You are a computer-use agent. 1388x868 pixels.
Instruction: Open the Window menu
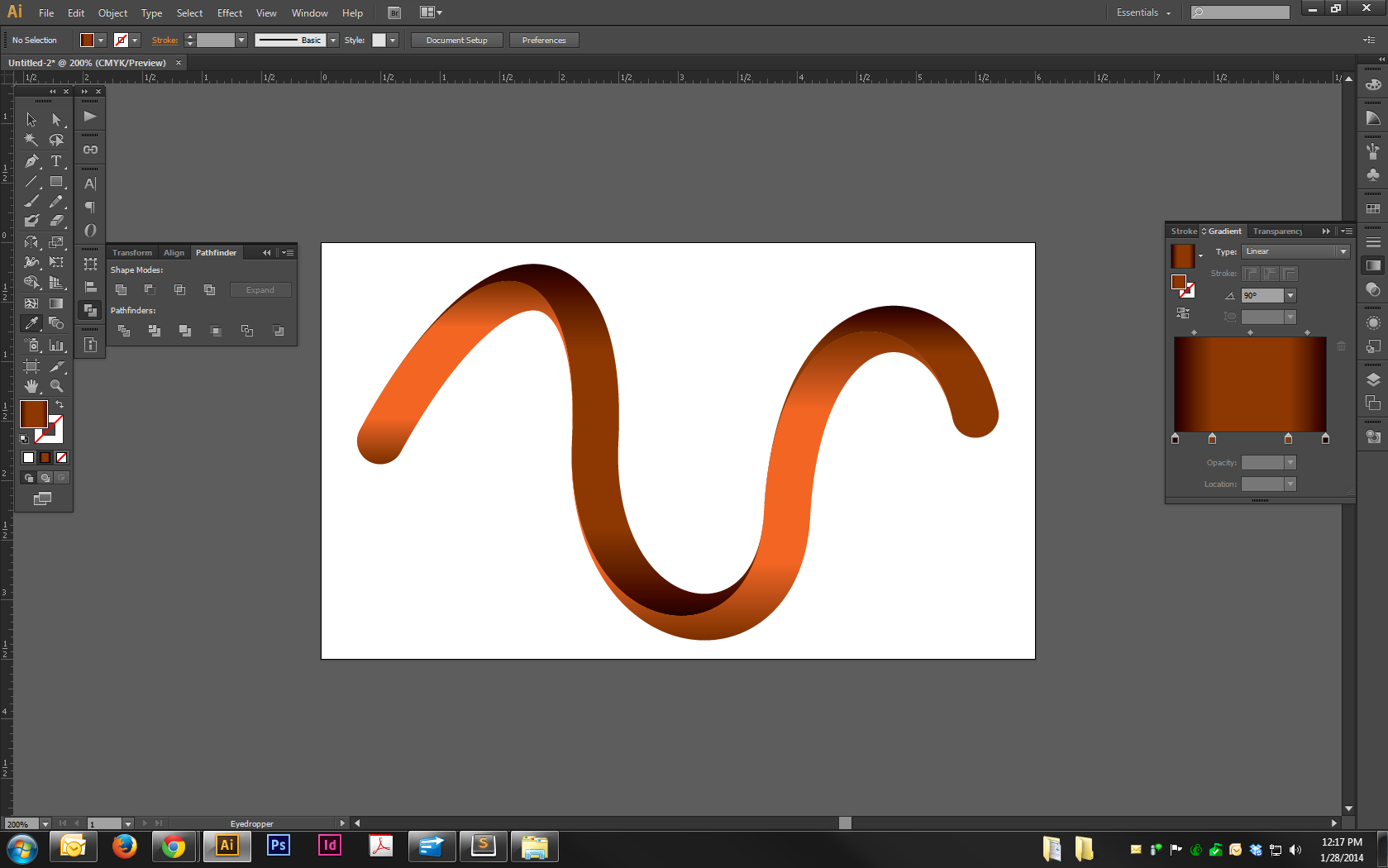pos(309,12)
